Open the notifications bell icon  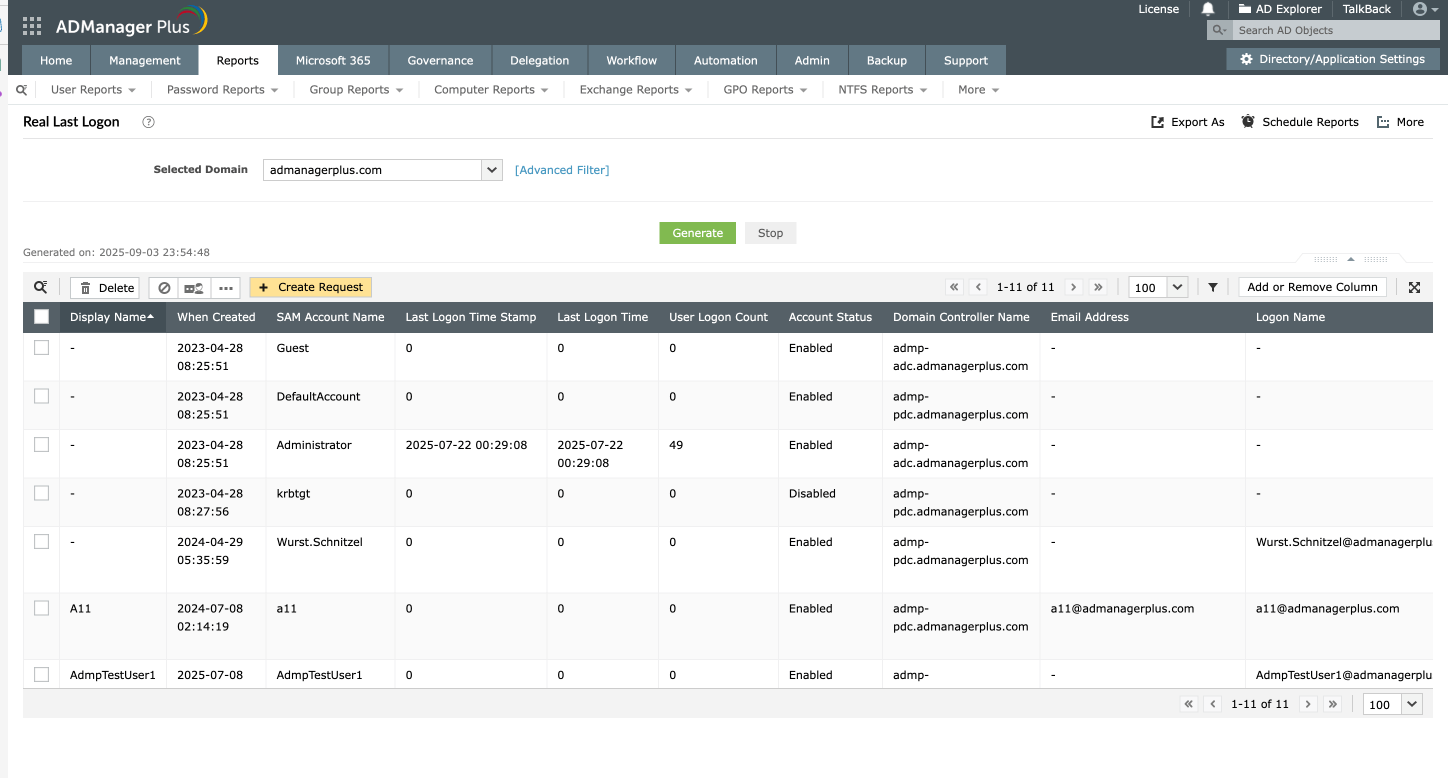1208,9
